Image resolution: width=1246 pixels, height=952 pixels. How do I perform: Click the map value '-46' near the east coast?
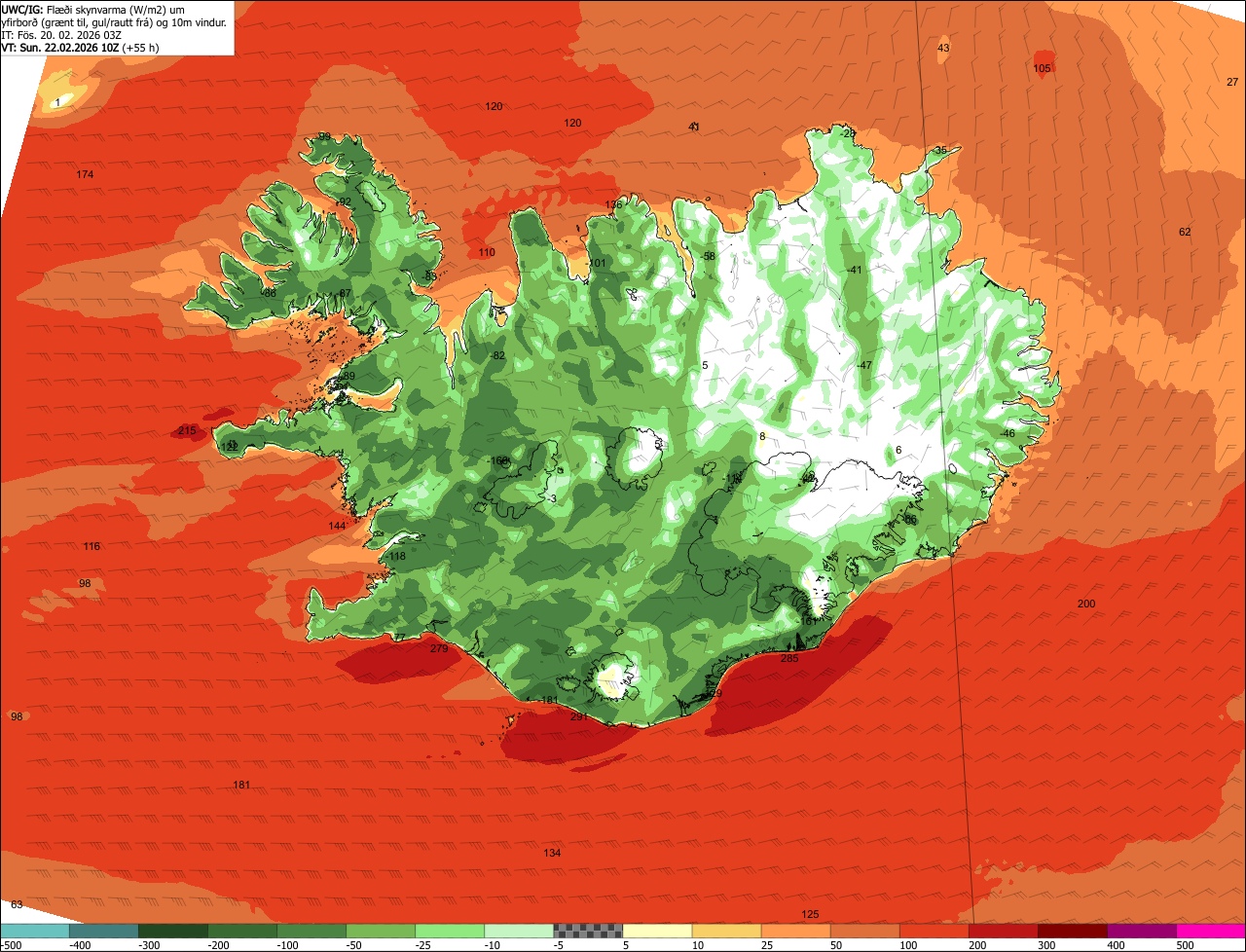pos(1007,433)
